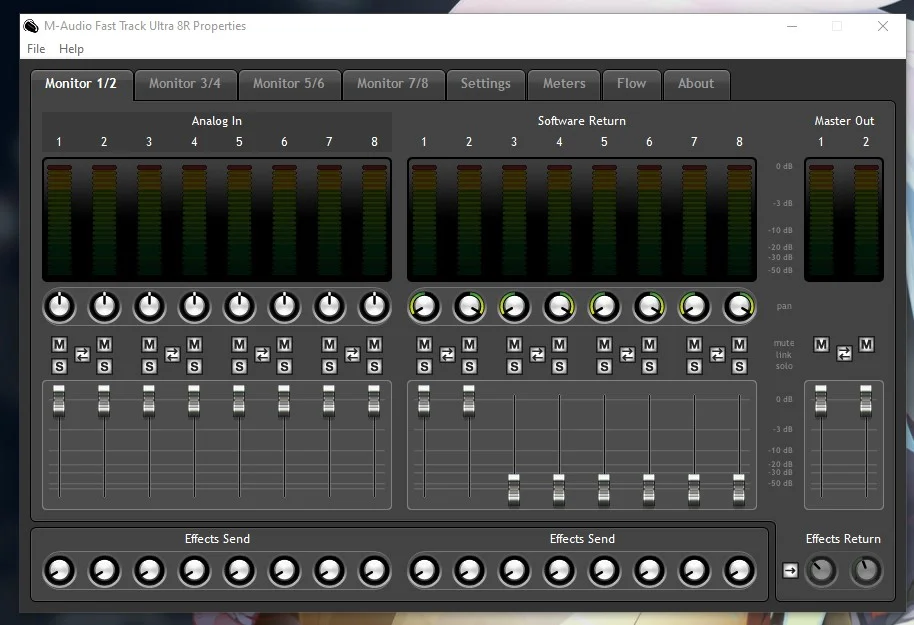Click the first Effects Return knob
This screenshot has width=914, height=625.
(821, 571)
